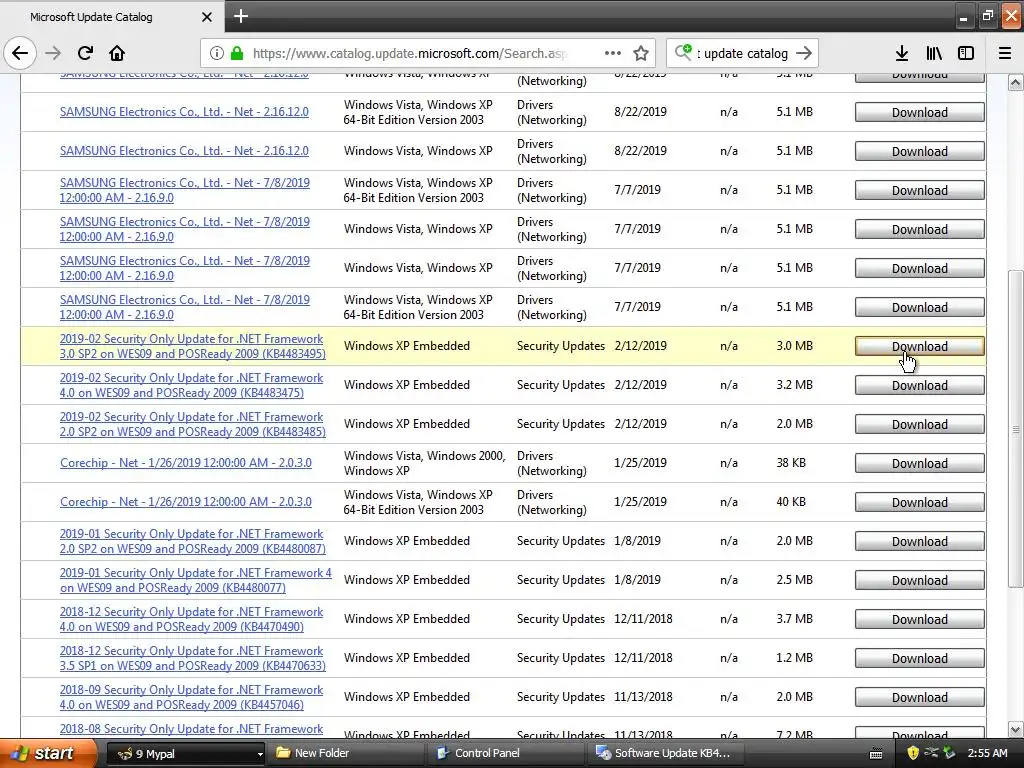This screenshot has height=768, width=1024.
Task: Bookmark this page with the star
Action: point(641,53)
